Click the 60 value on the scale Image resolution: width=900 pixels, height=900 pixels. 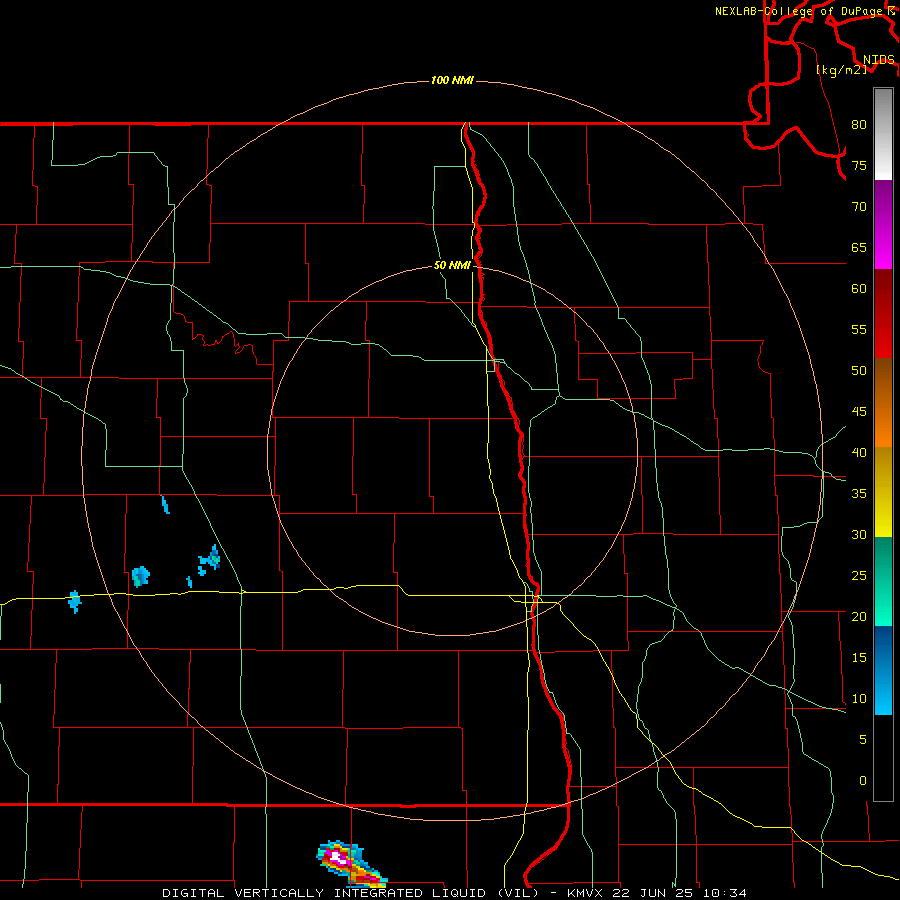859,289
